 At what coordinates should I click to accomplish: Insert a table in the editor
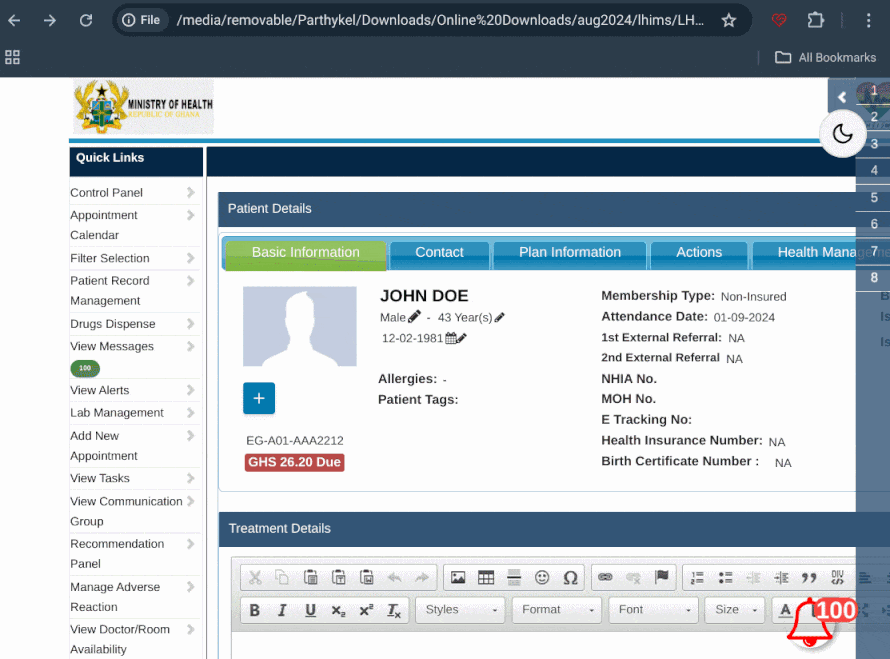[x=486, y=577]
